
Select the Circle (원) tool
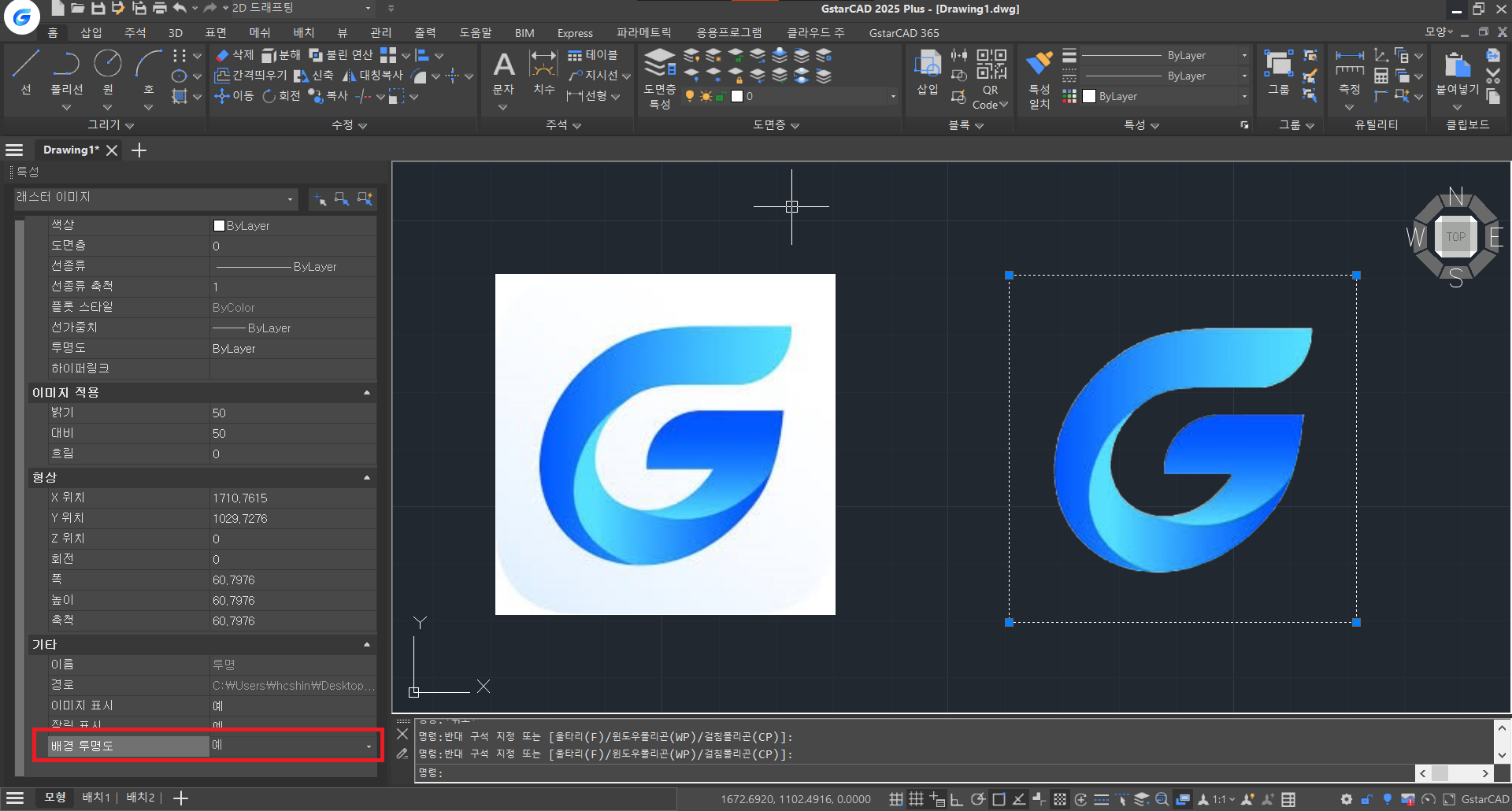(x=108, y=72)
